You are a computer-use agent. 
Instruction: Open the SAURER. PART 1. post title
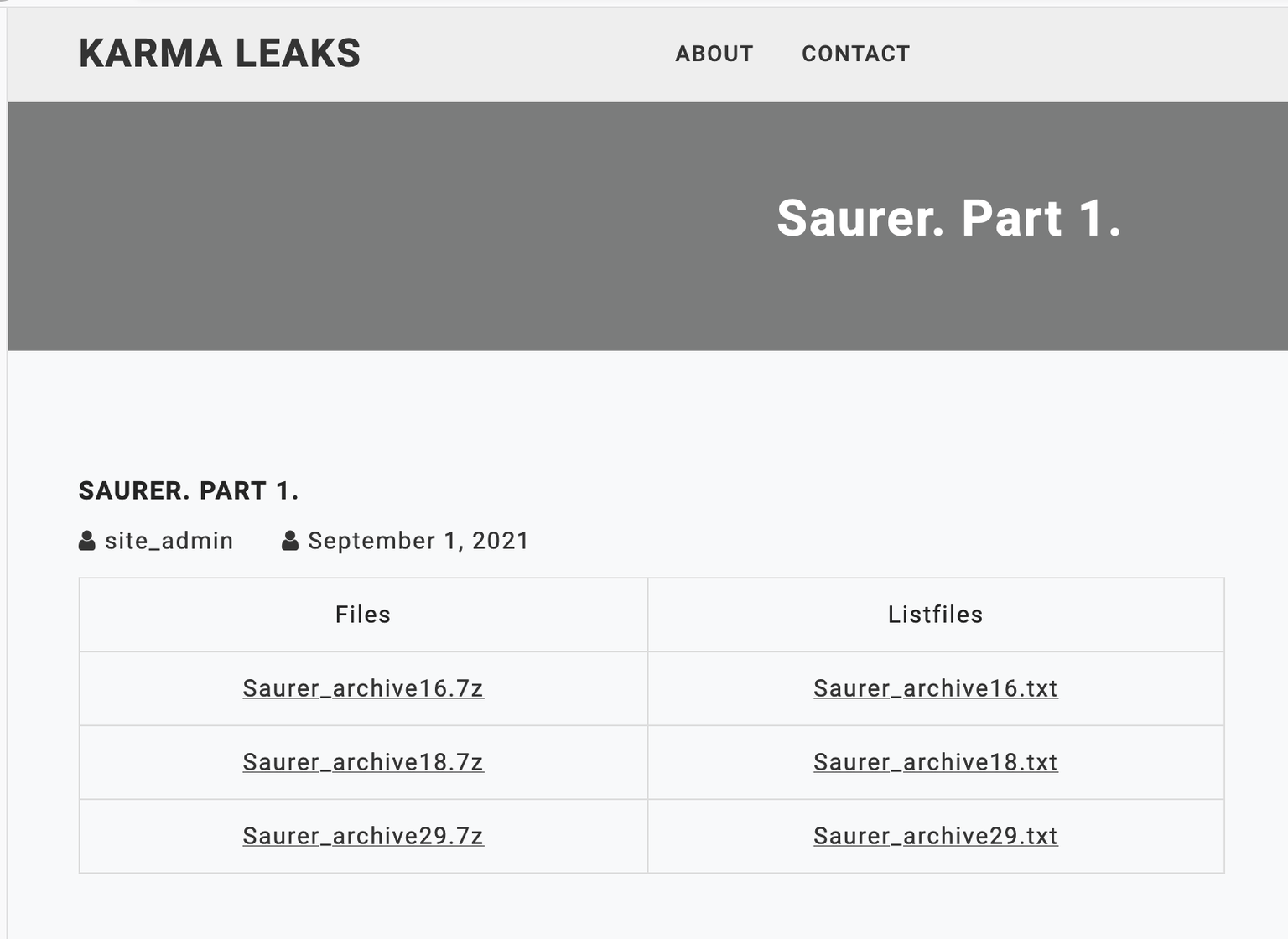pyautogui.click(x=189, y=490)
